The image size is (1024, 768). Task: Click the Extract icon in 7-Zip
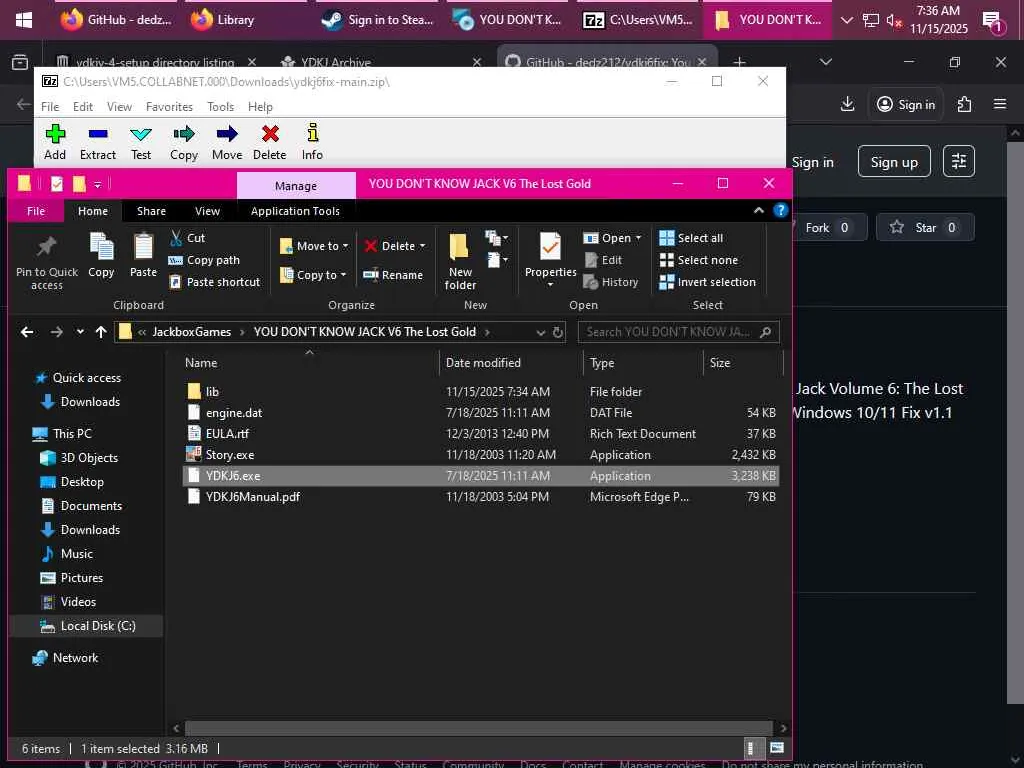click(98, 134)
